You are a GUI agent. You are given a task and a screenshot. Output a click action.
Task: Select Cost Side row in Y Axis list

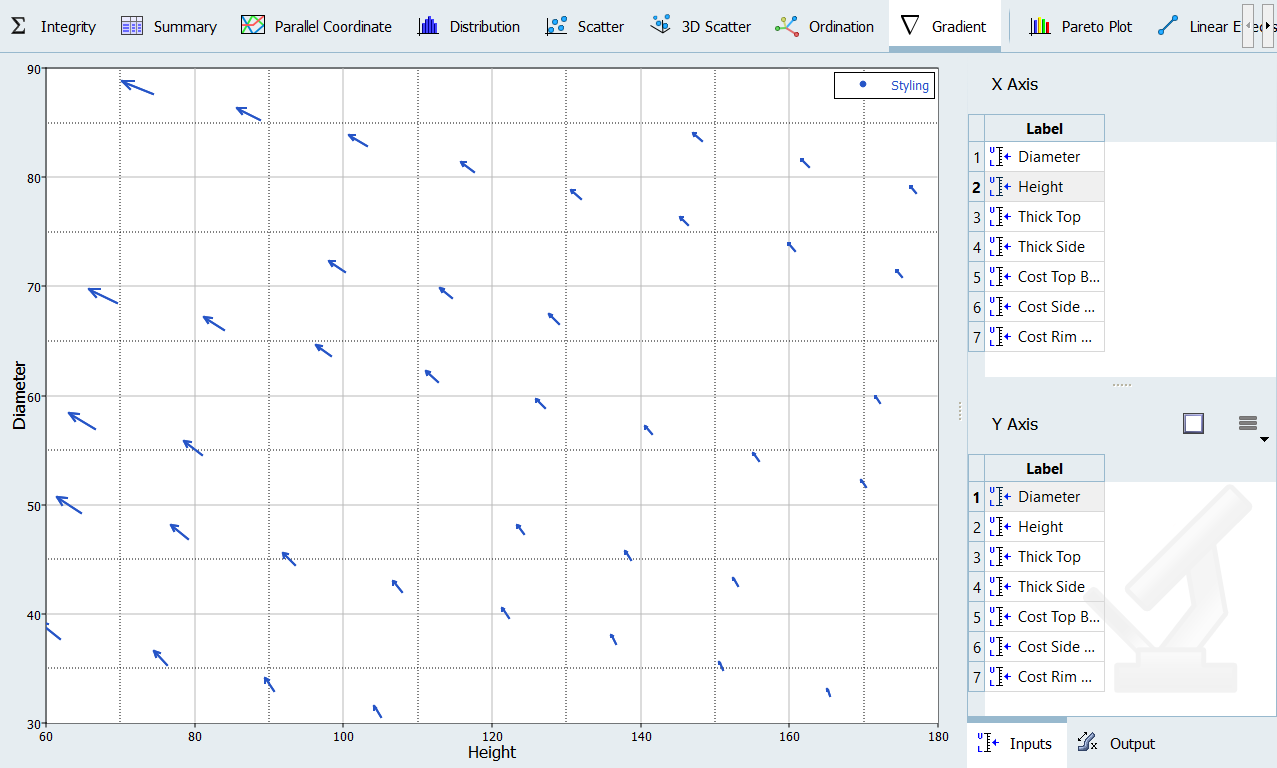[1048, 647]
